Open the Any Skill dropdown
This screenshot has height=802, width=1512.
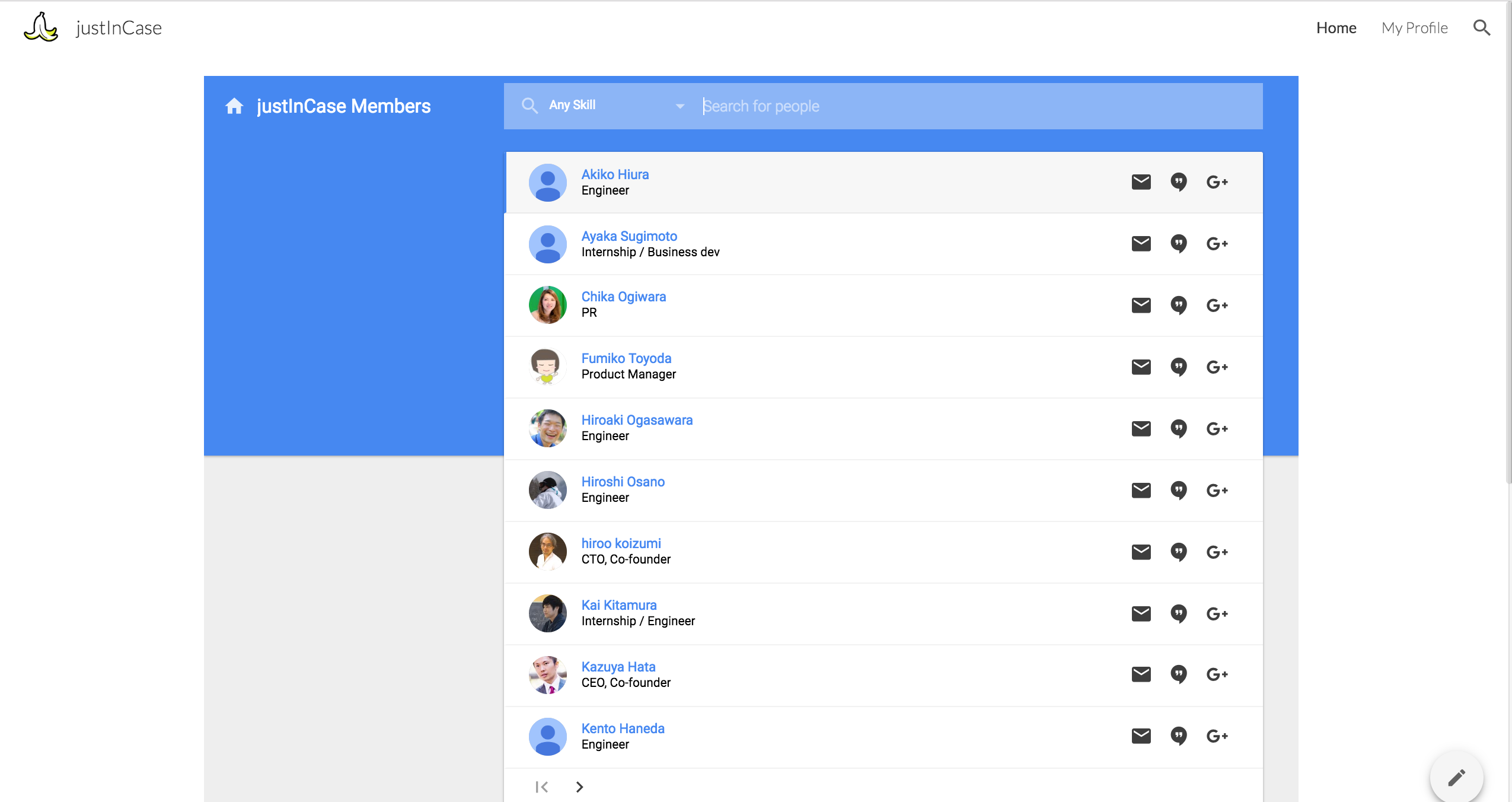[617, 106]
